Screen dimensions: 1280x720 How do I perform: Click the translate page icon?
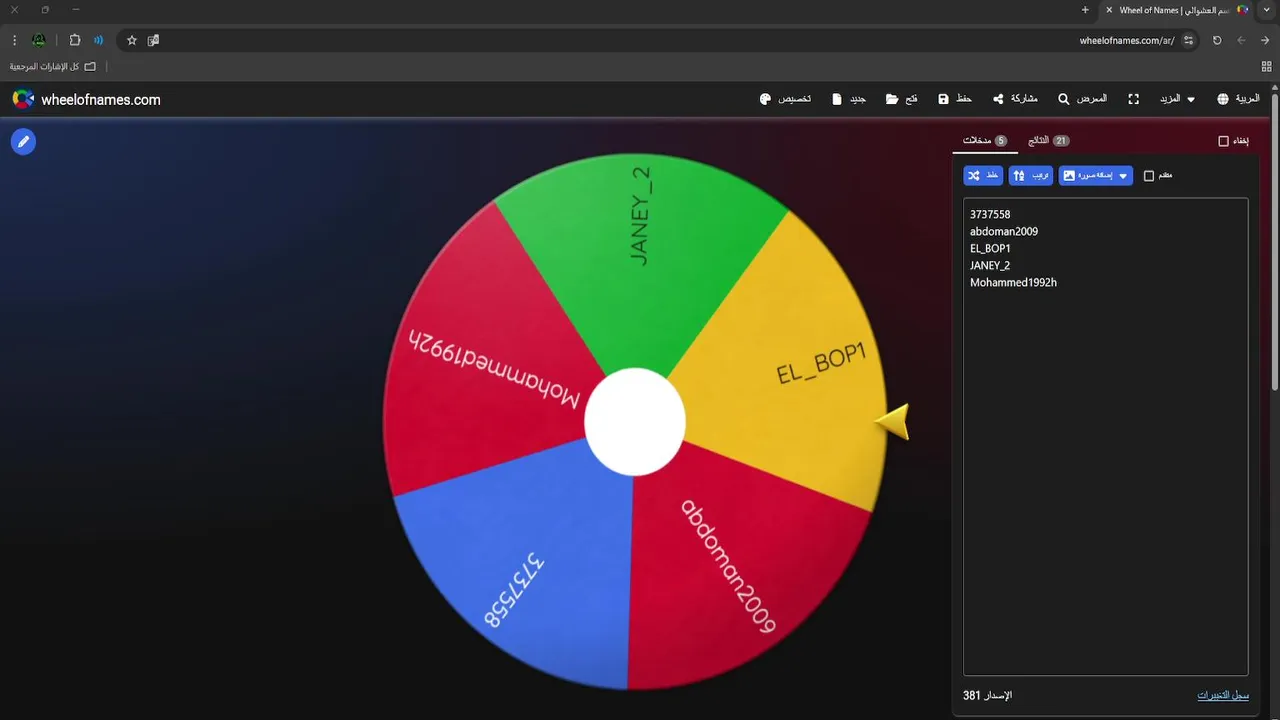click(x=153, y=40)
